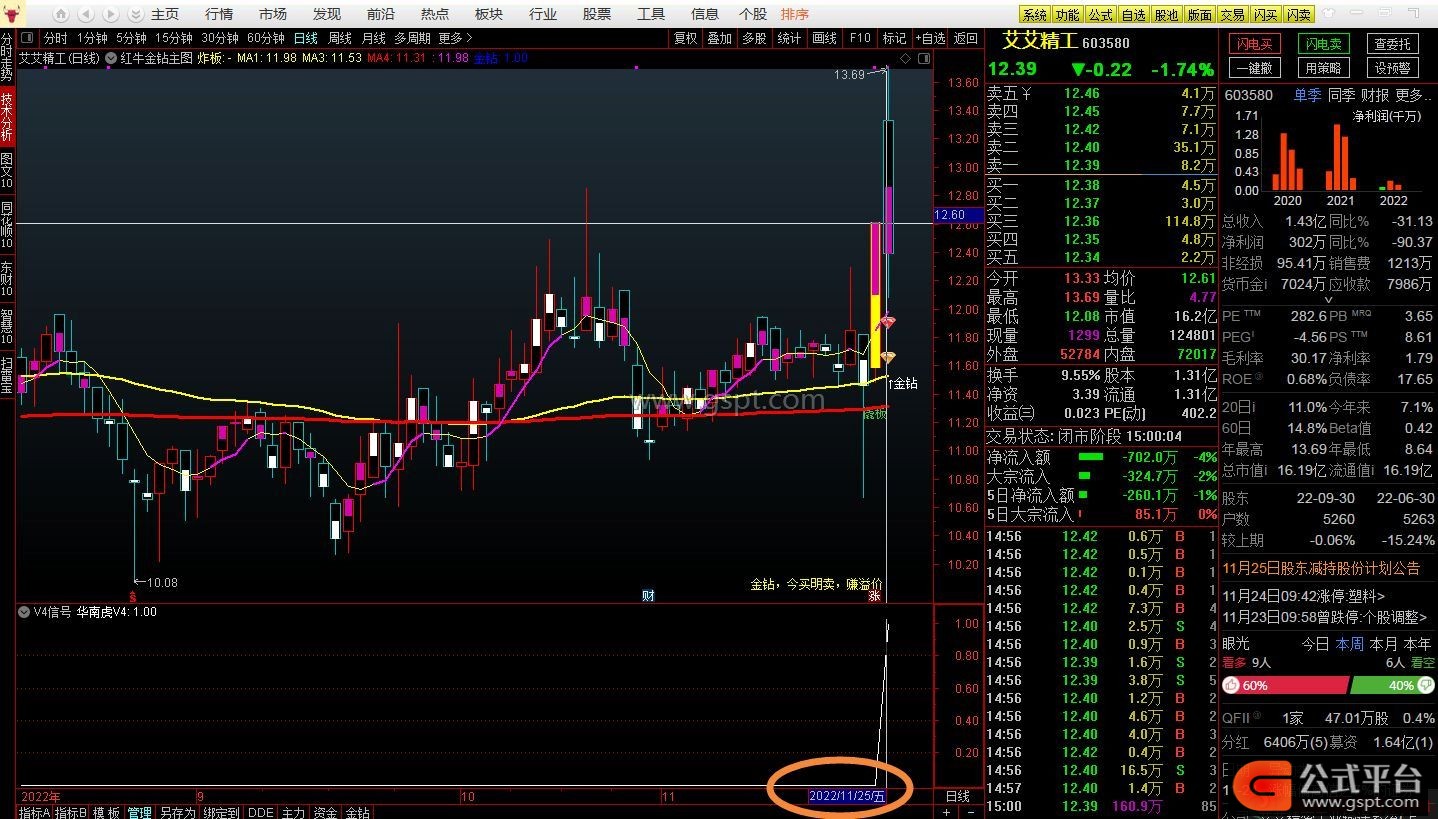The height and width of the screenshot is (819, 1438).
Task: Go forward with the right arrow icon
Action: coord(110,14)
